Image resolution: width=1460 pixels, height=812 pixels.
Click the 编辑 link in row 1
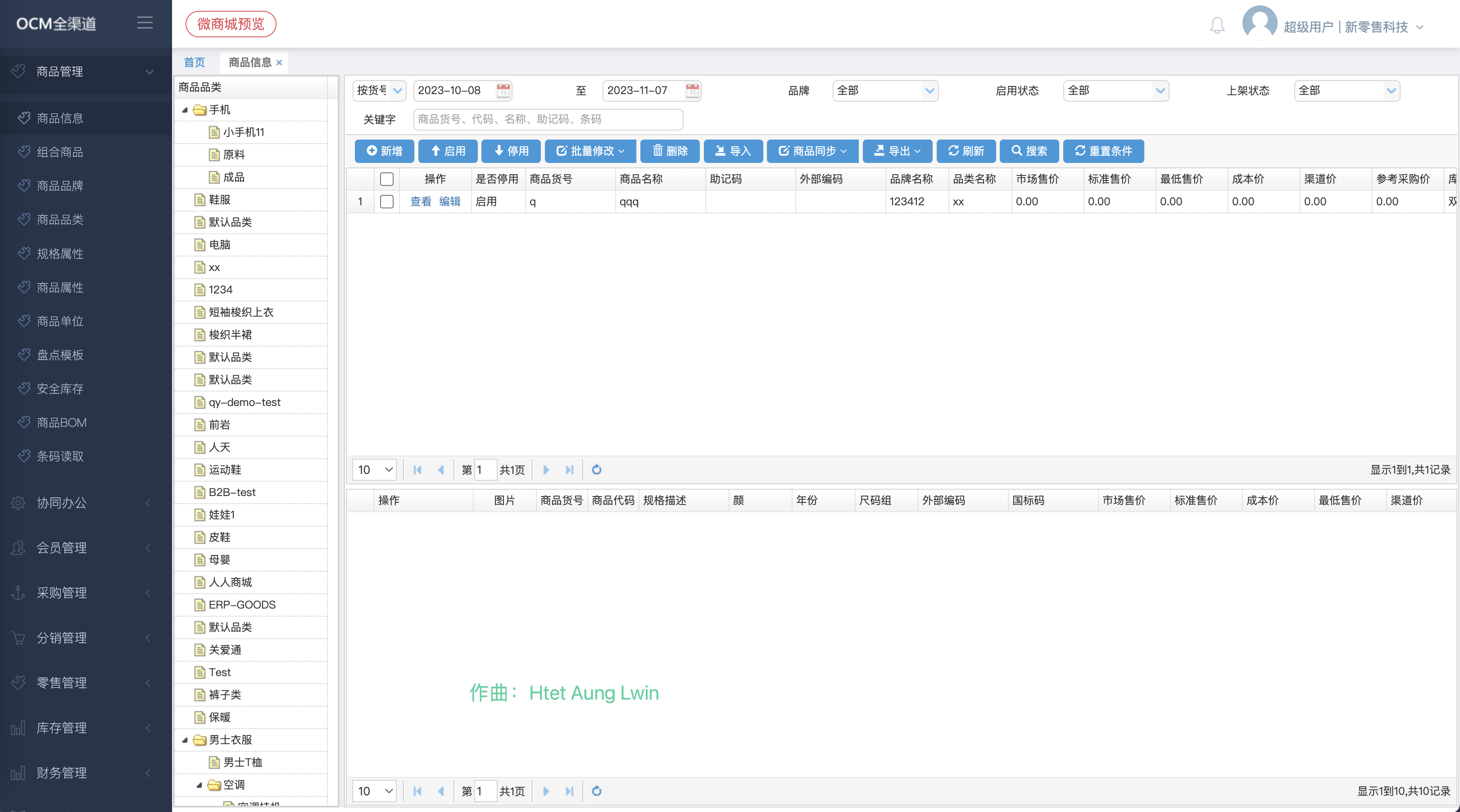point(449,201)
